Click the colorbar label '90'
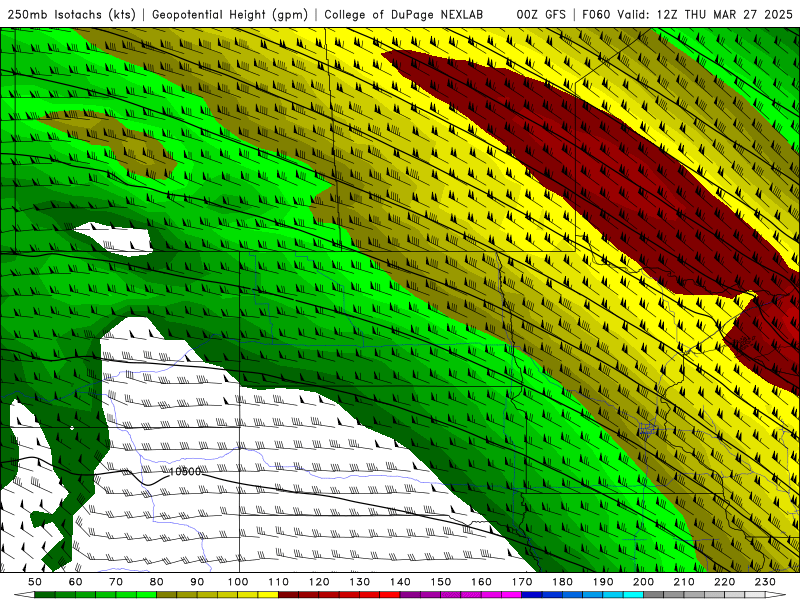800x600 pixels. [x=197, y=582]
